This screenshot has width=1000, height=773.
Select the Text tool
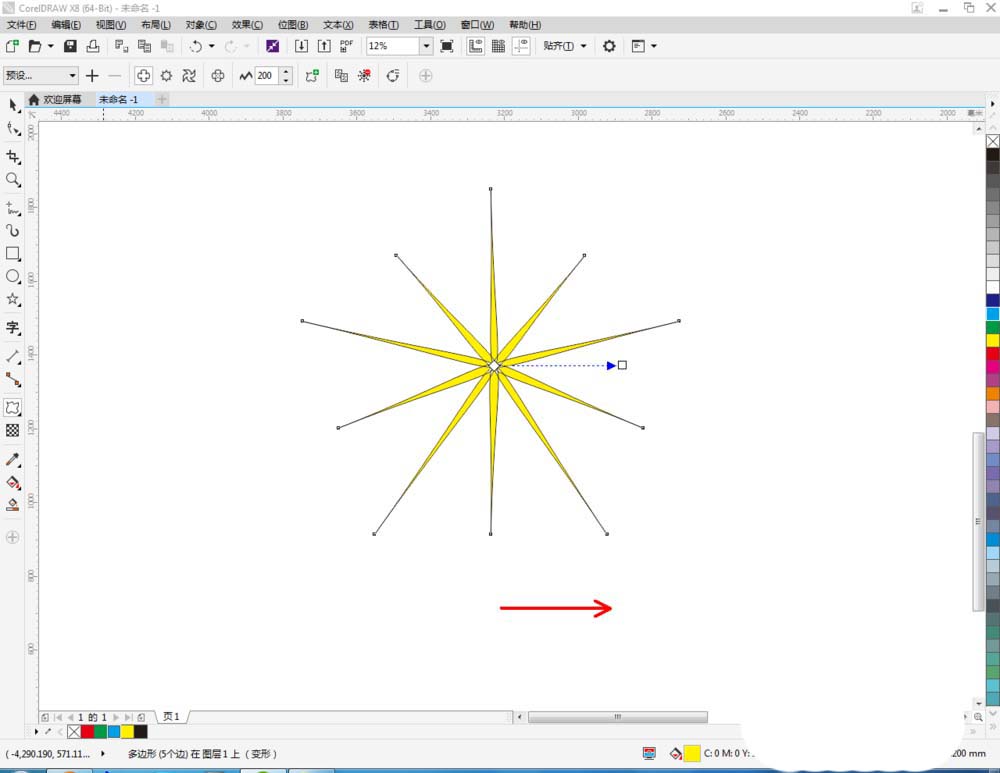pyautogui.click(x=13, y=328)
